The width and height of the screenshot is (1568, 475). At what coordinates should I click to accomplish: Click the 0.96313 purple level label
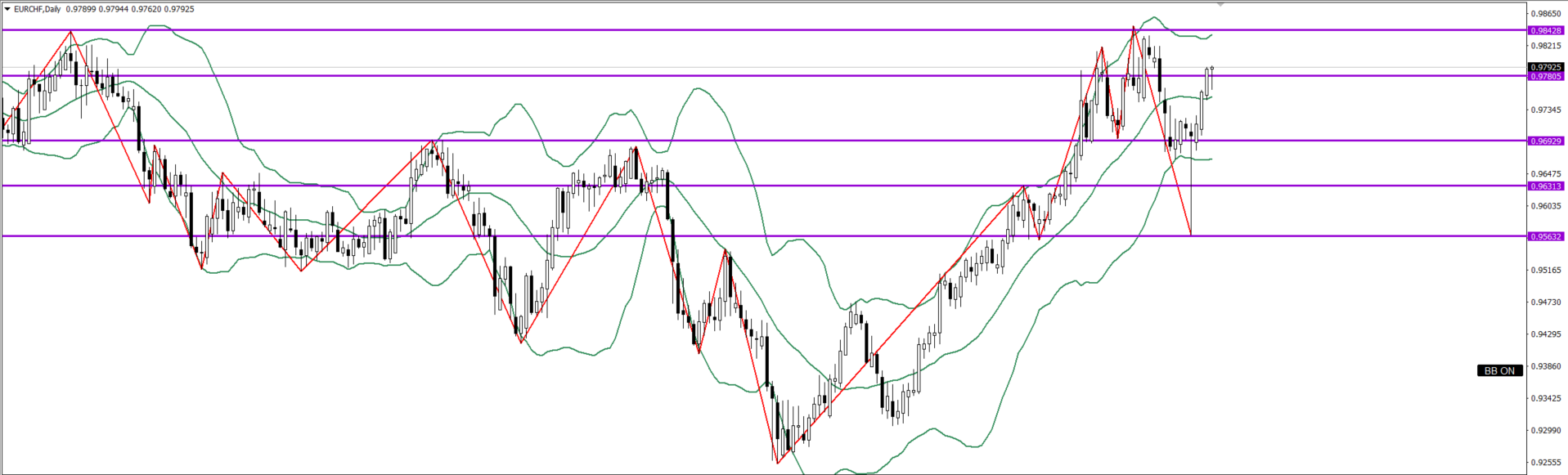[x=1545, y=186]
